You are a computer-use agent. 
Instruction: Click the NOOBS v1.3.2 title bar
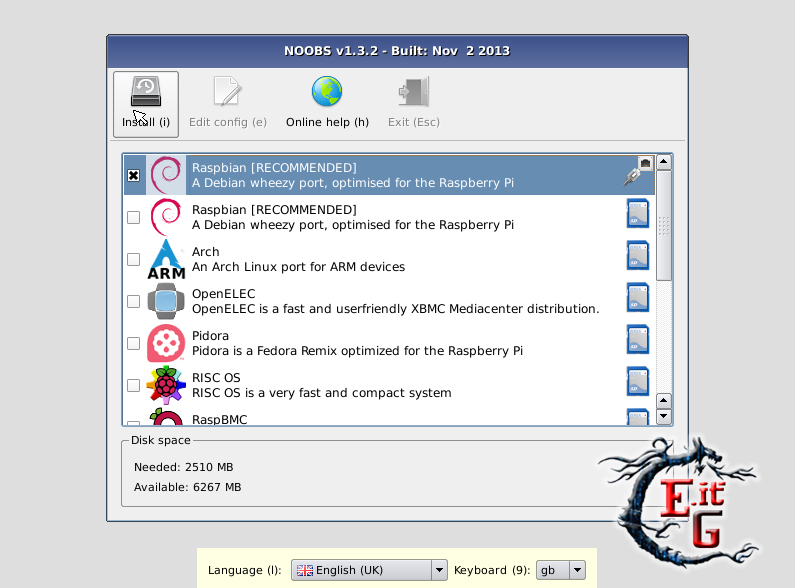398,51
